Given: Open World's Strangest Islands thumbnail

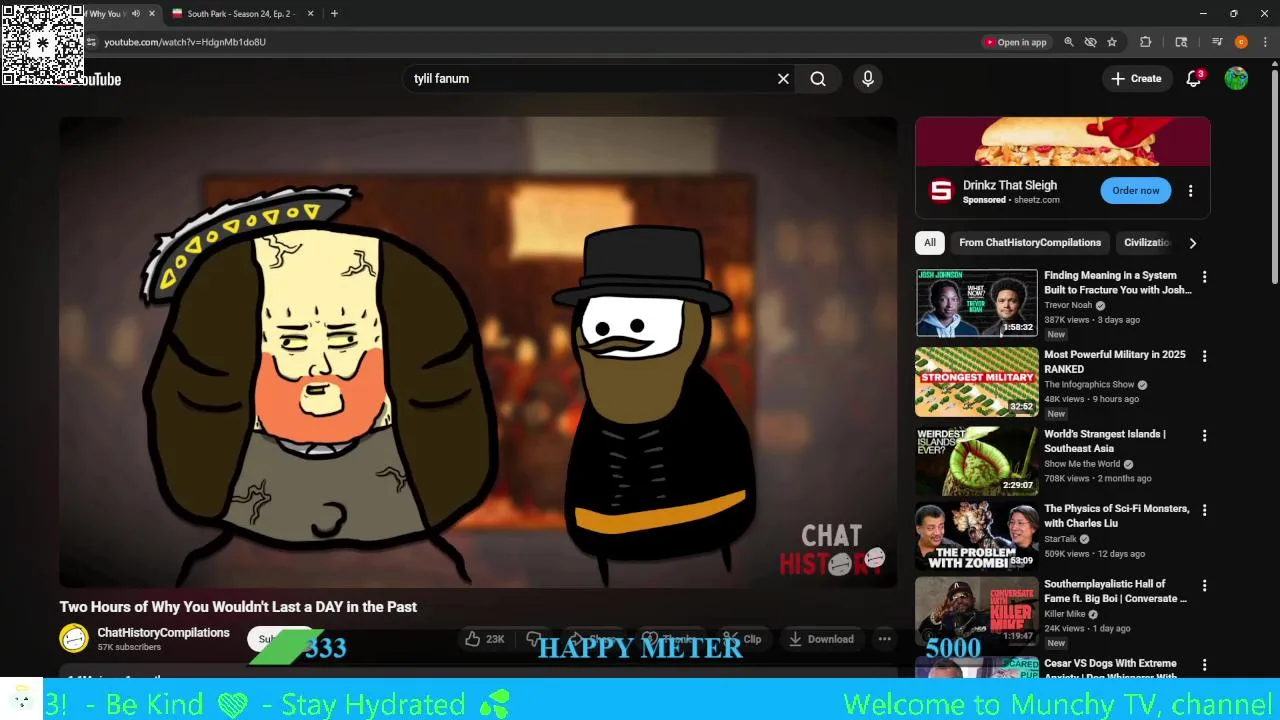Looking at the screenshot, I should [976, 461].
